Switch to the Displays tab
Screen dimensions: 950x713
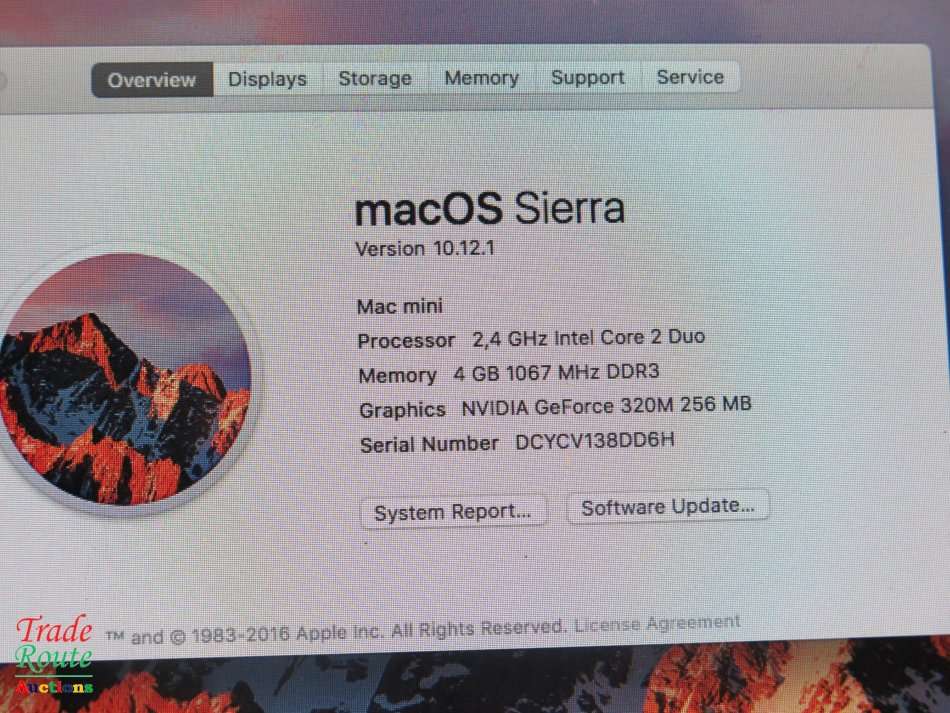(267, 79)
